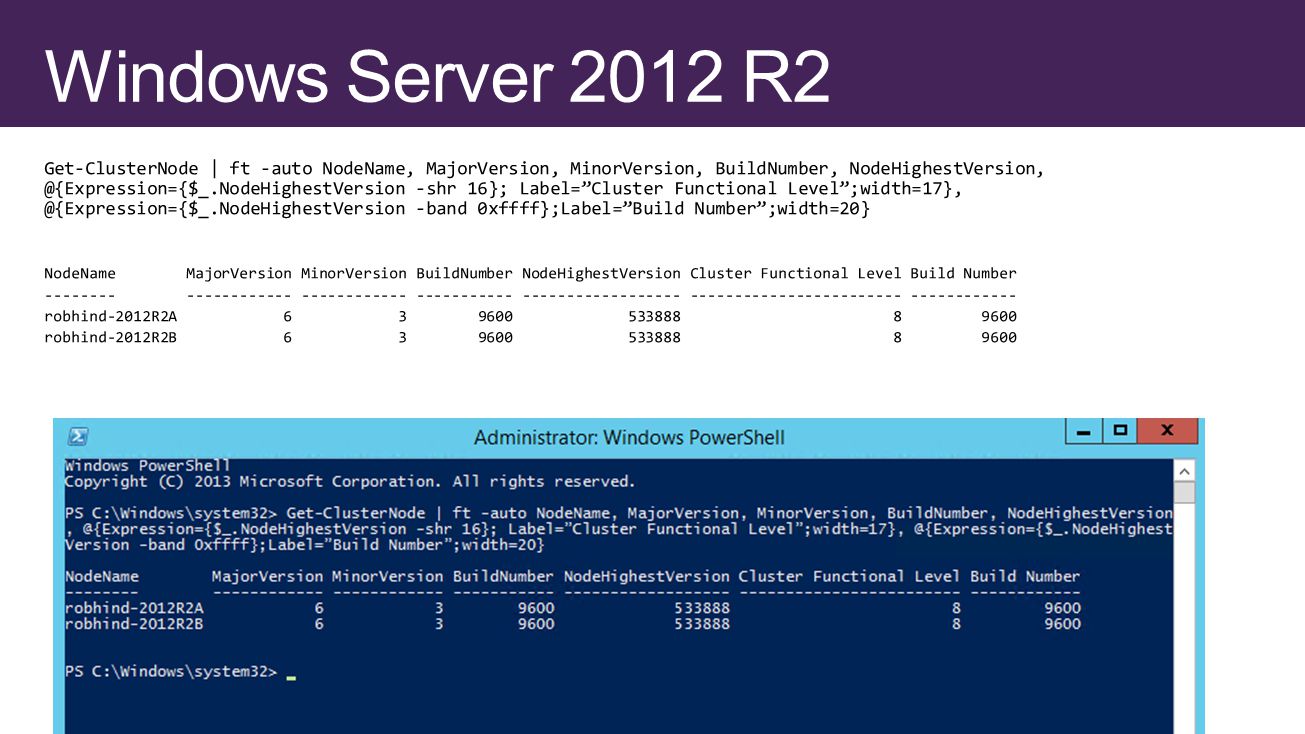Click 'Cluster Functional Level' header in PowerShell output
The image size is (1305, 734).
click(849, 577)
